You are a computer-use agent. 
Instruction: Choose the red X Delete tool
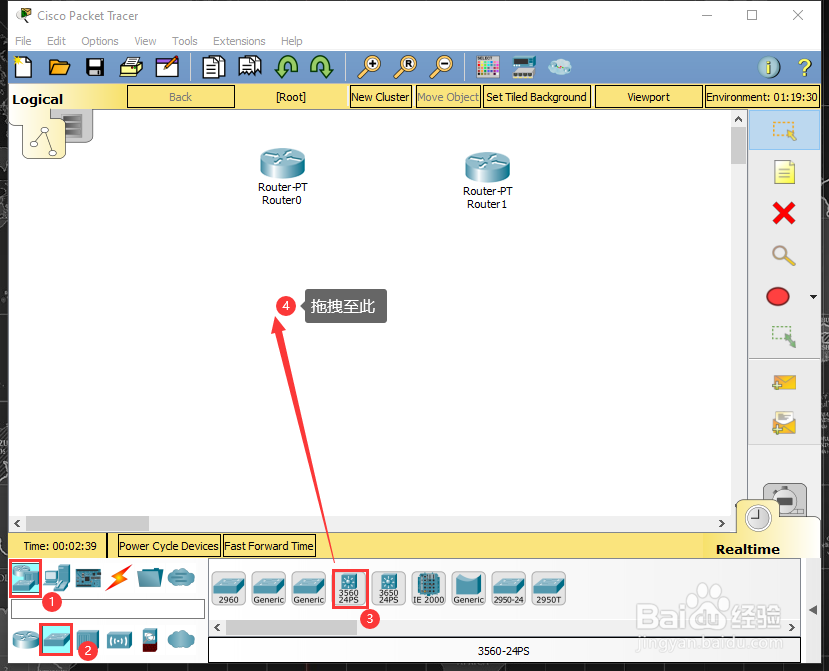click(x=784, y=214)
